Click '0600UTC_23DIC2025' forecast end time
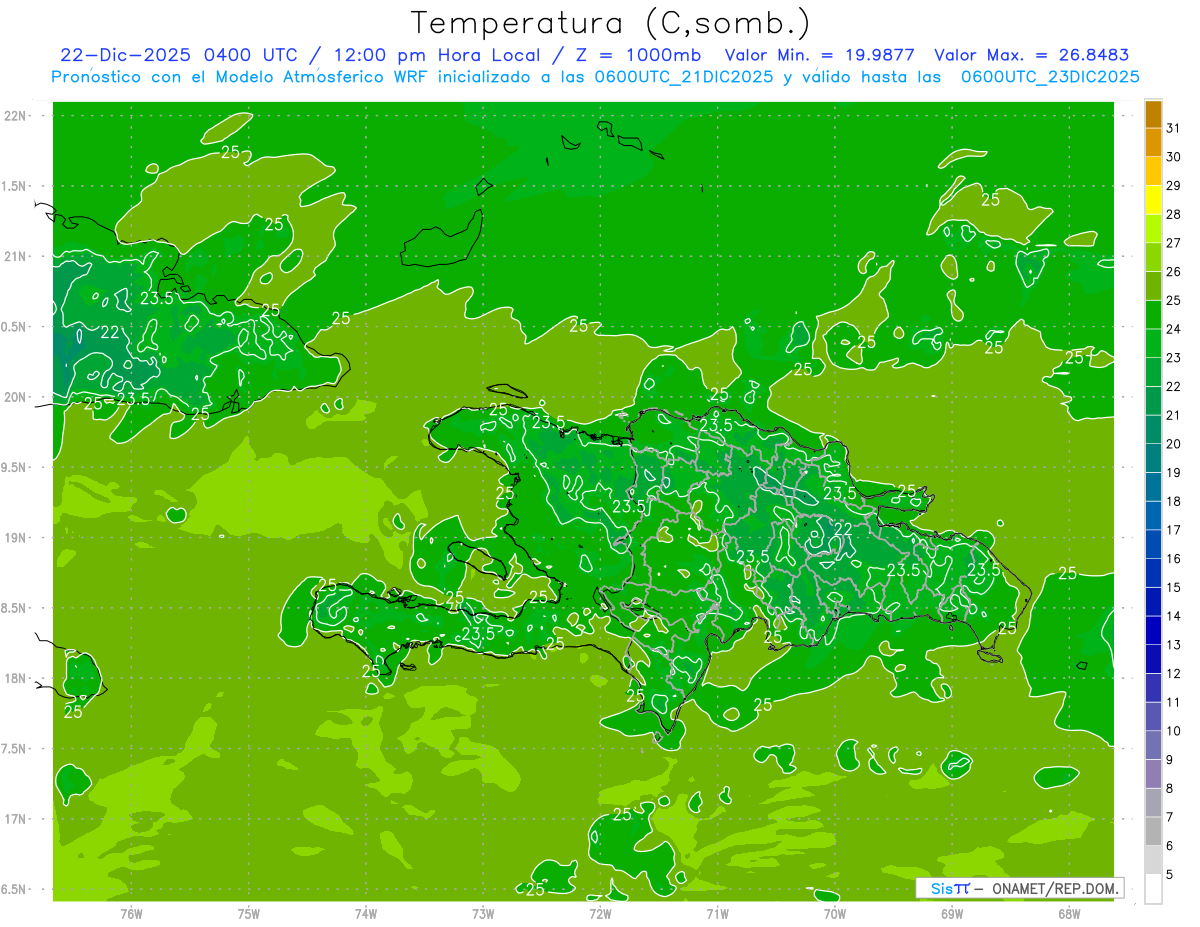Image resolution: width=1200 pixels, height=927 pixels. coord(1050,77)
